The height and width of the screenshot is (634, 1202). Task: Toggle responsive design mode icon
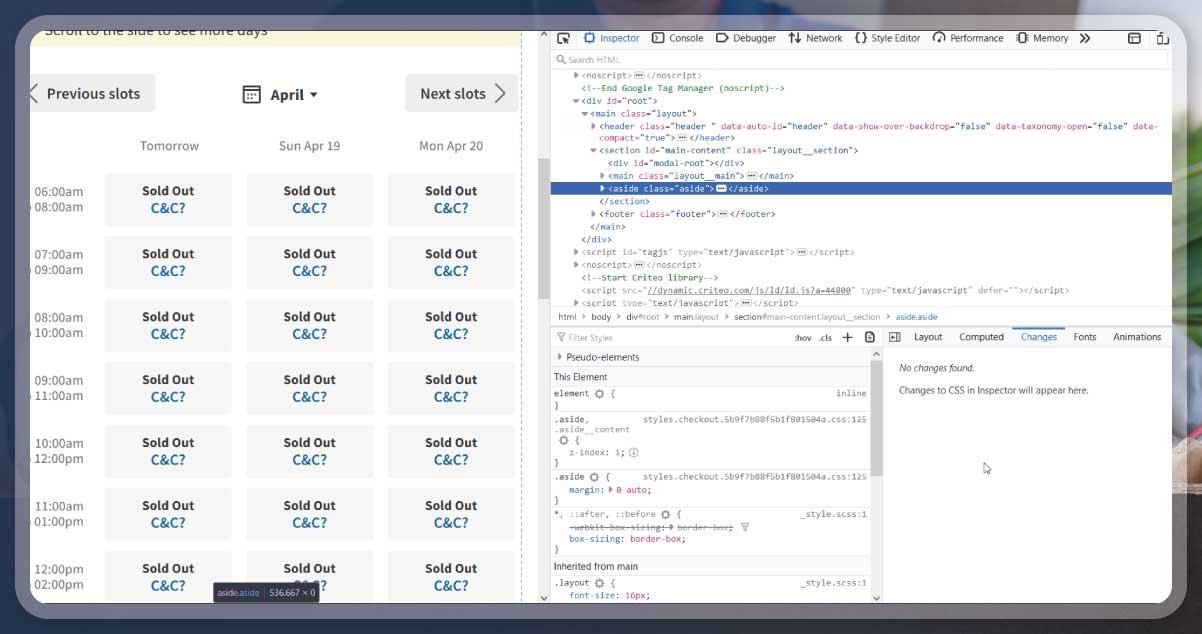pos(1162,38)
